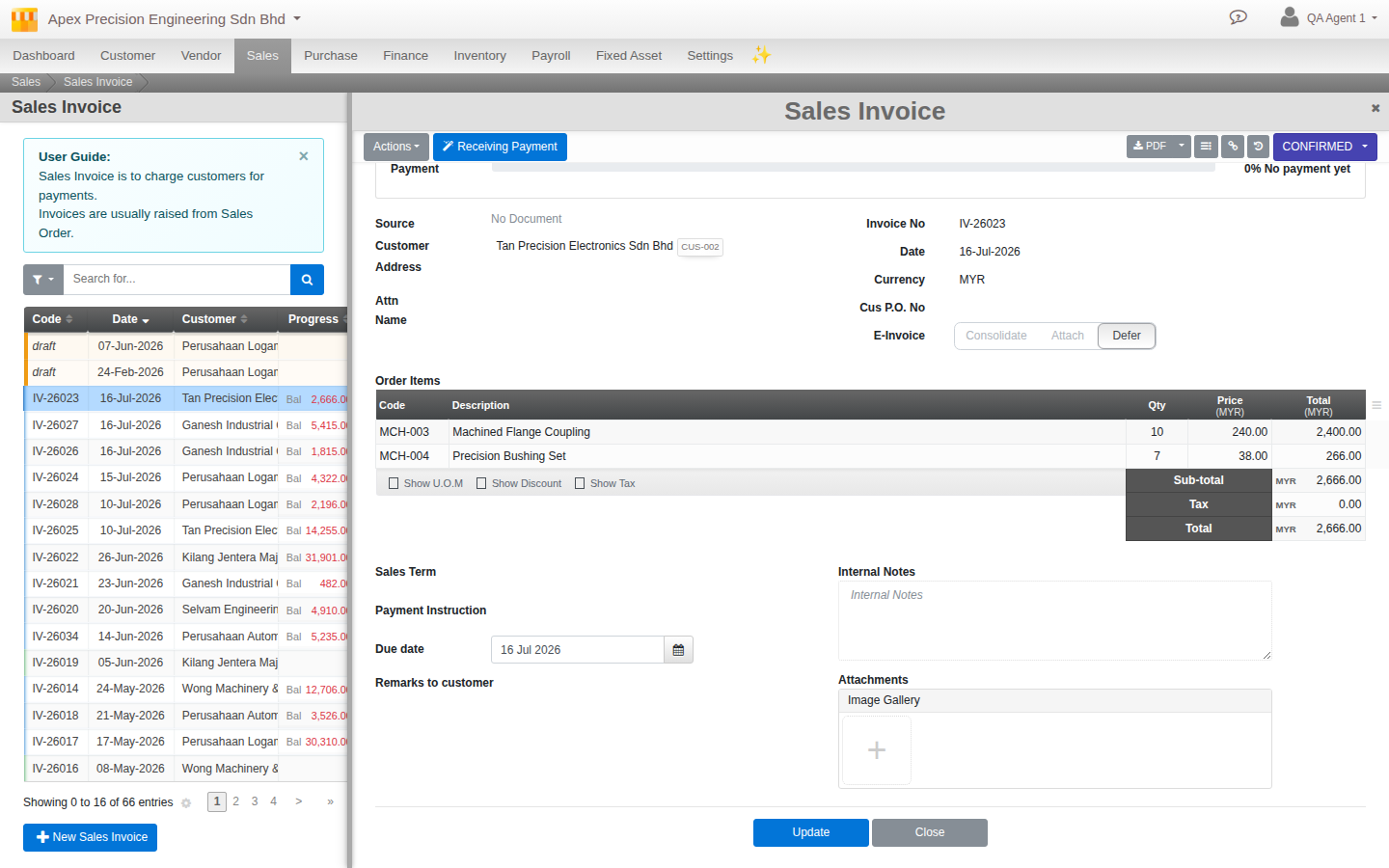Click the Due date input field
Image resolution: width=1389 pixels, height=868 pixels.
tap(578, 650)
